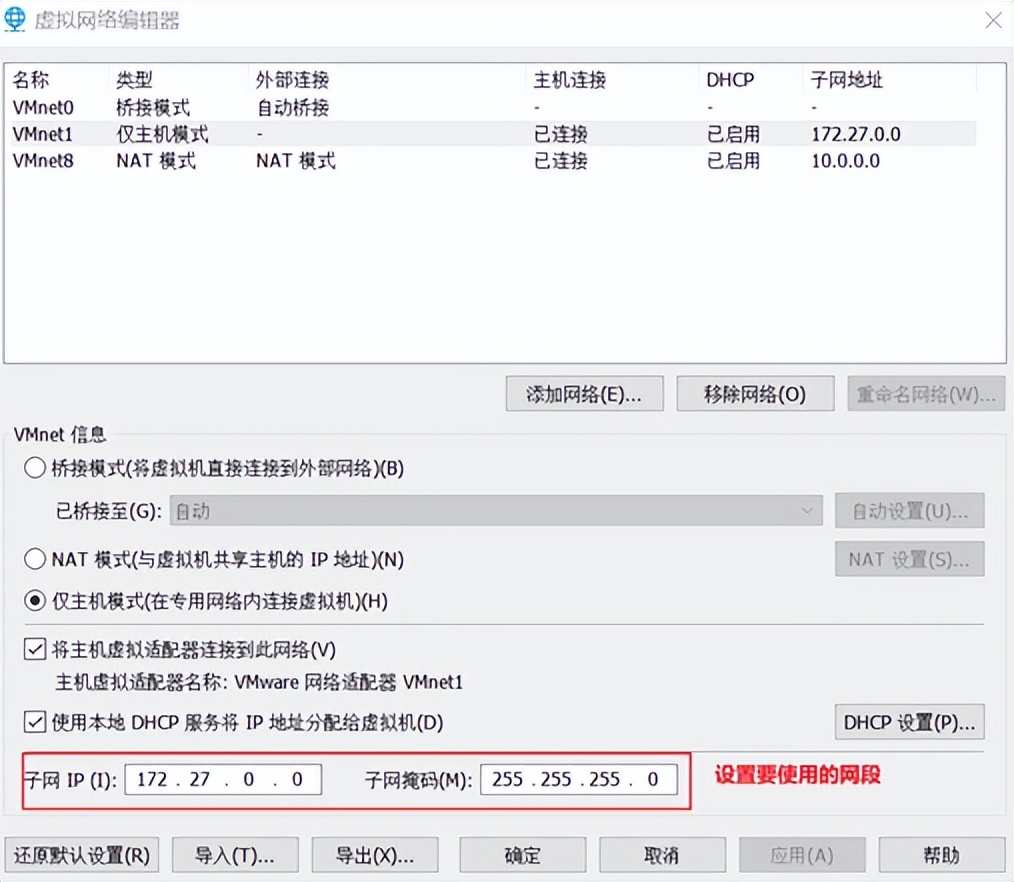The height and width of the screenshot is (882, 1014).
Task: Select the 桥接模式 radio button
Action: pos(35,468)
